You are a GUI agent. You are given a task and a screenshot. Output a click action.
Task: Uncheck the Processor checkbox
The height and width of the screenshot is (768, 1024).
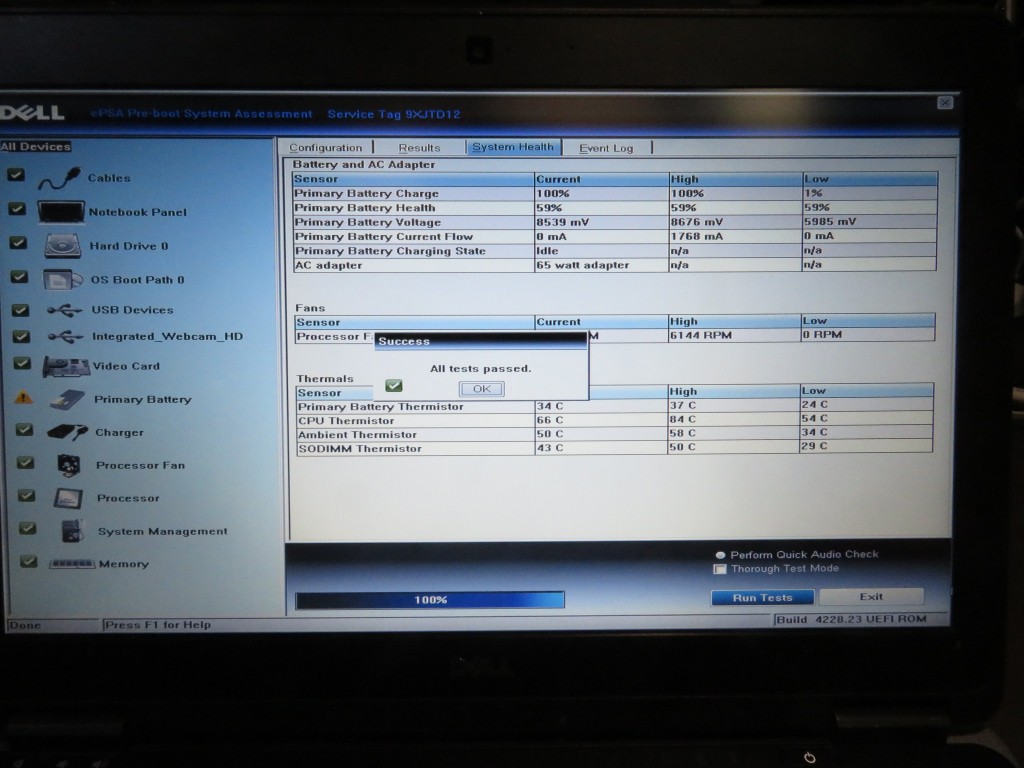(27, 495)
